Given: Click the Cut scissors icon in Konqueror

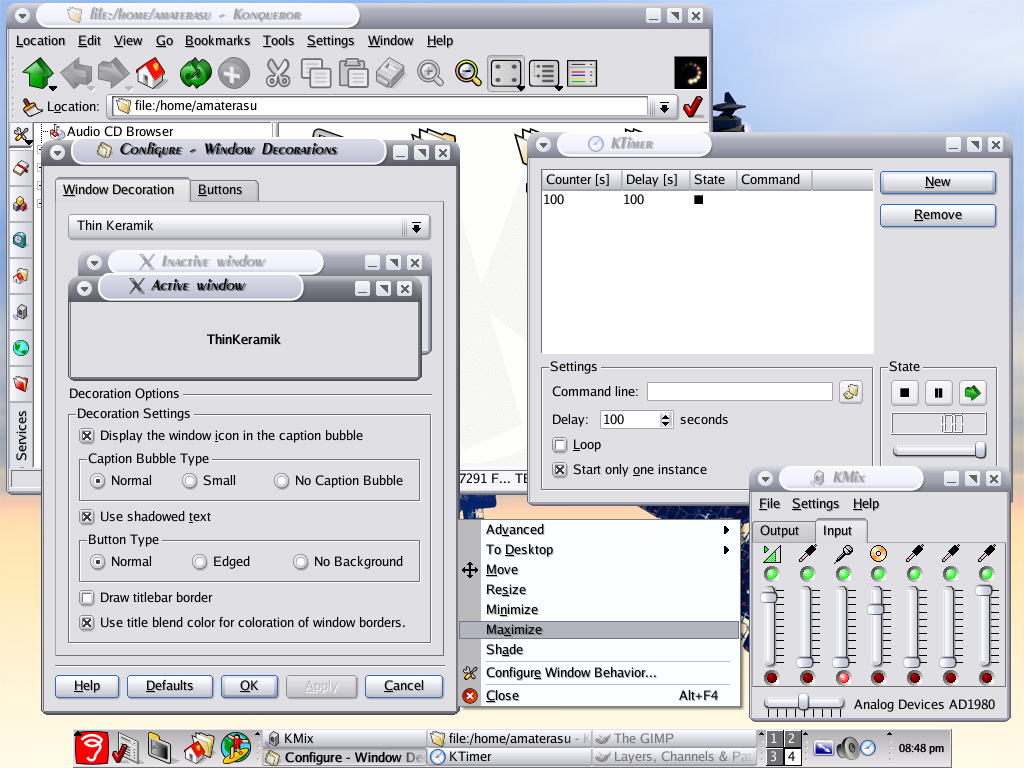Looking at the screenshot, I should pos(278,72).
